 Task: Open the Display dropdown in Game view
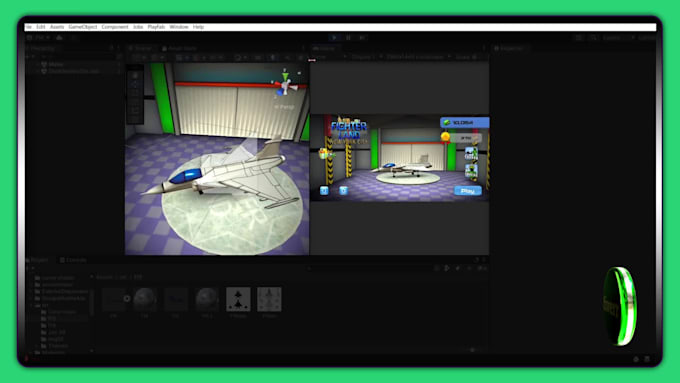[x=364, y=57]
